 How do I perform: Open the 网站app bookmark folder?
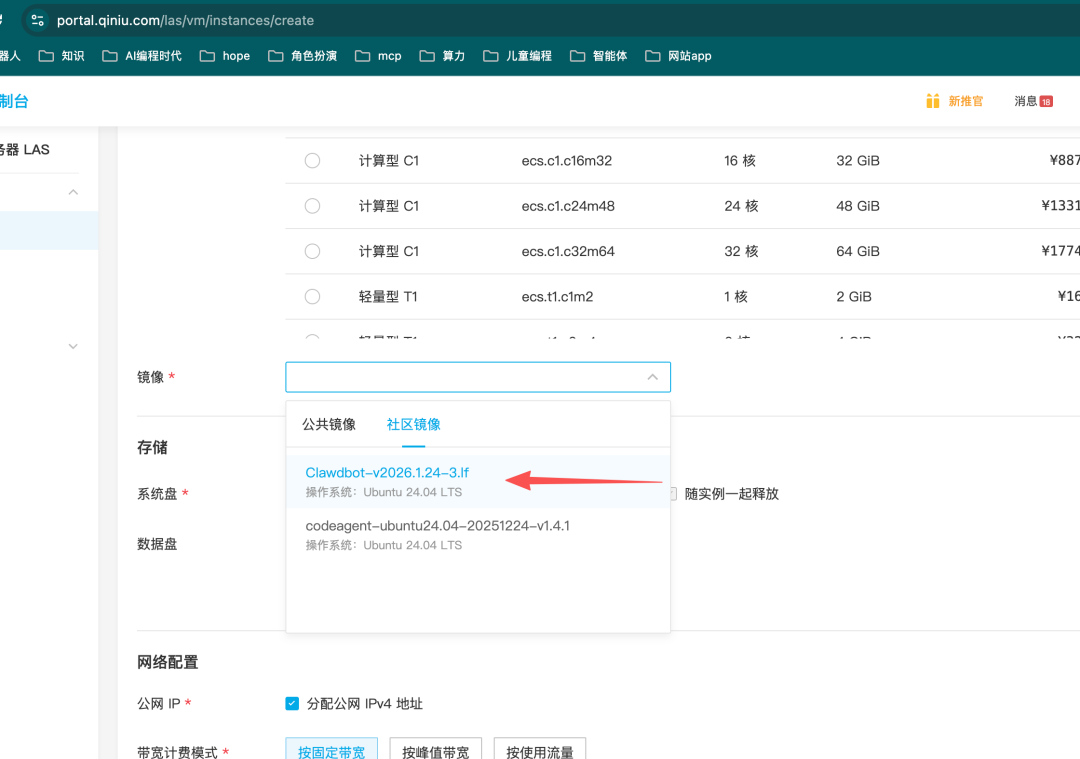click(678, 56)
